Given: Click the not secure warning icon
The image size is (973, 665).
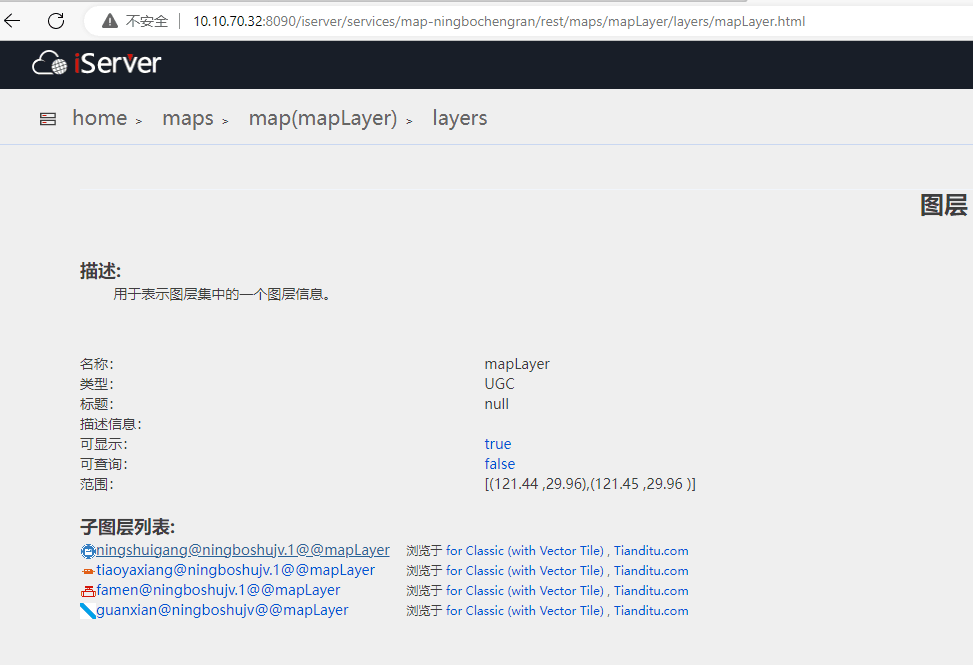Looking at the screenshot, I should click(x=109, y=21).
